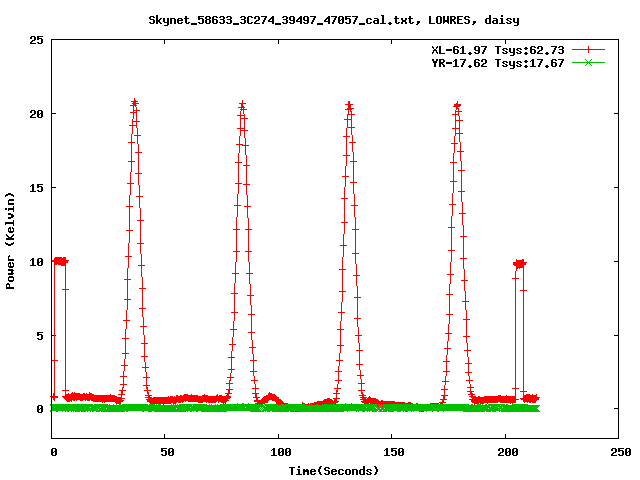640x480 pixels.
Task: Click the 10 K calibration plateau at the start
Action: pyautogui.click(x=60, y=261)
